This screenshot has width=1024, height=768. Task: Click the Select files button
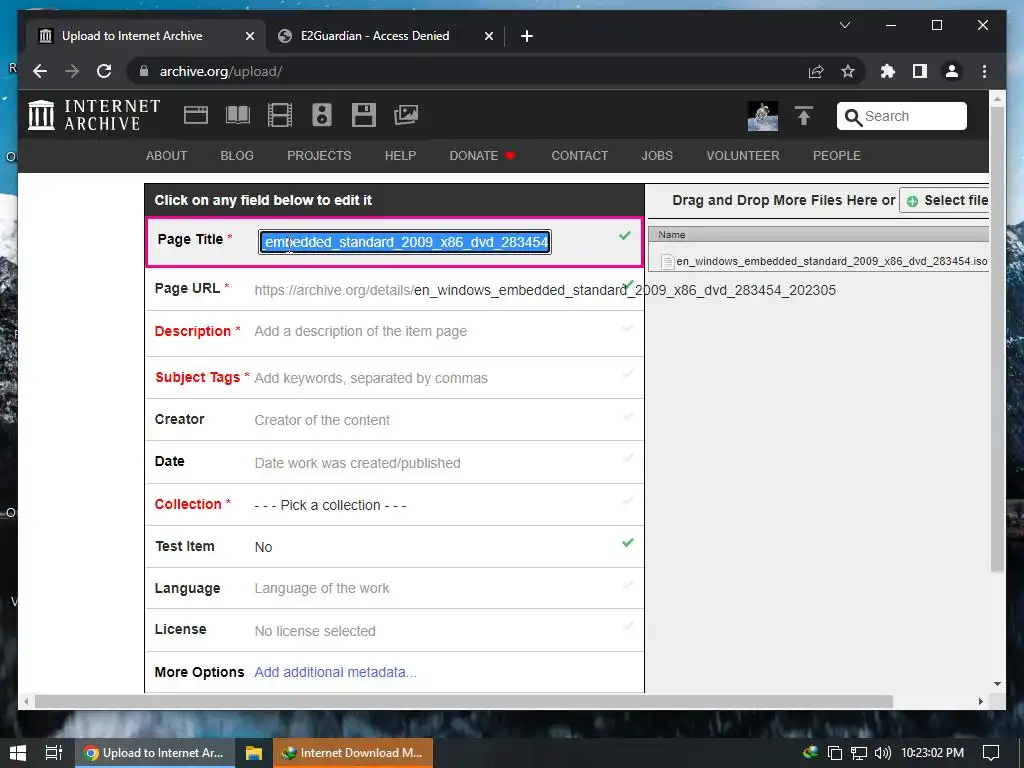(944, 200)
